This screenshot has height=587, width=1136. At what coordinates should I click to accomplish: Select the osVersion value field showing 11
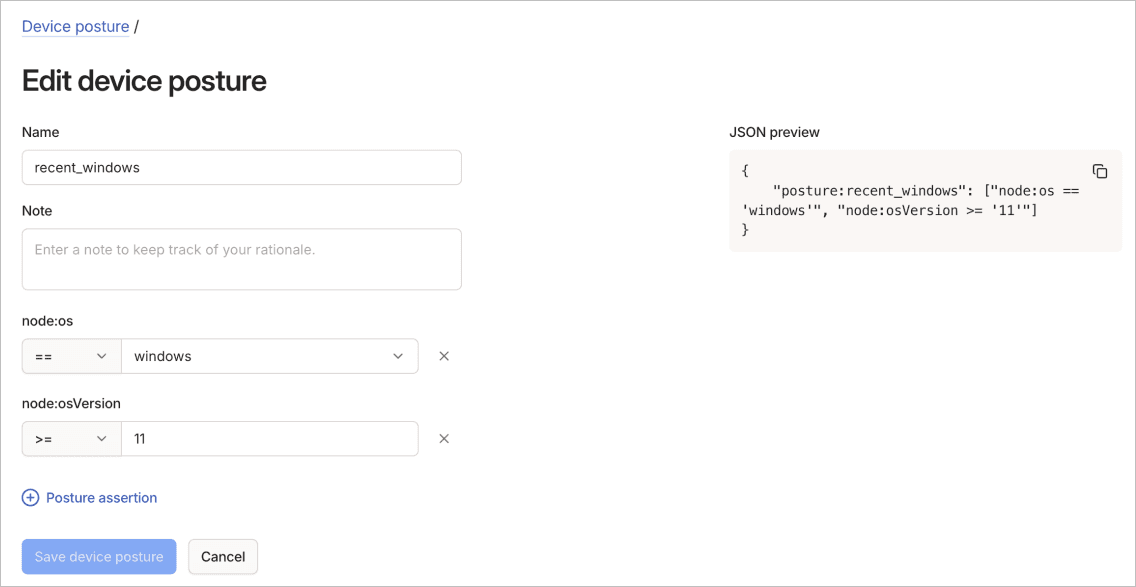tap(270, 438)
